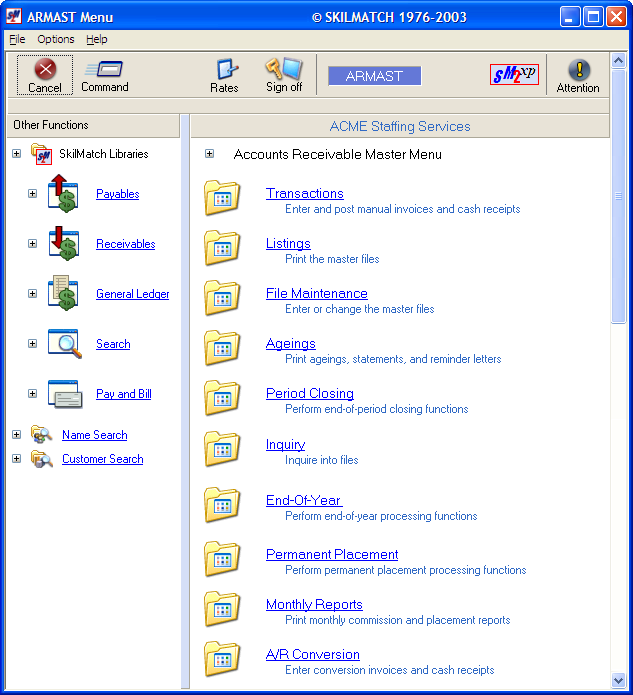633x695 pixels.
Task: Click the Receivables dollar icon
Action: point(64,243)
